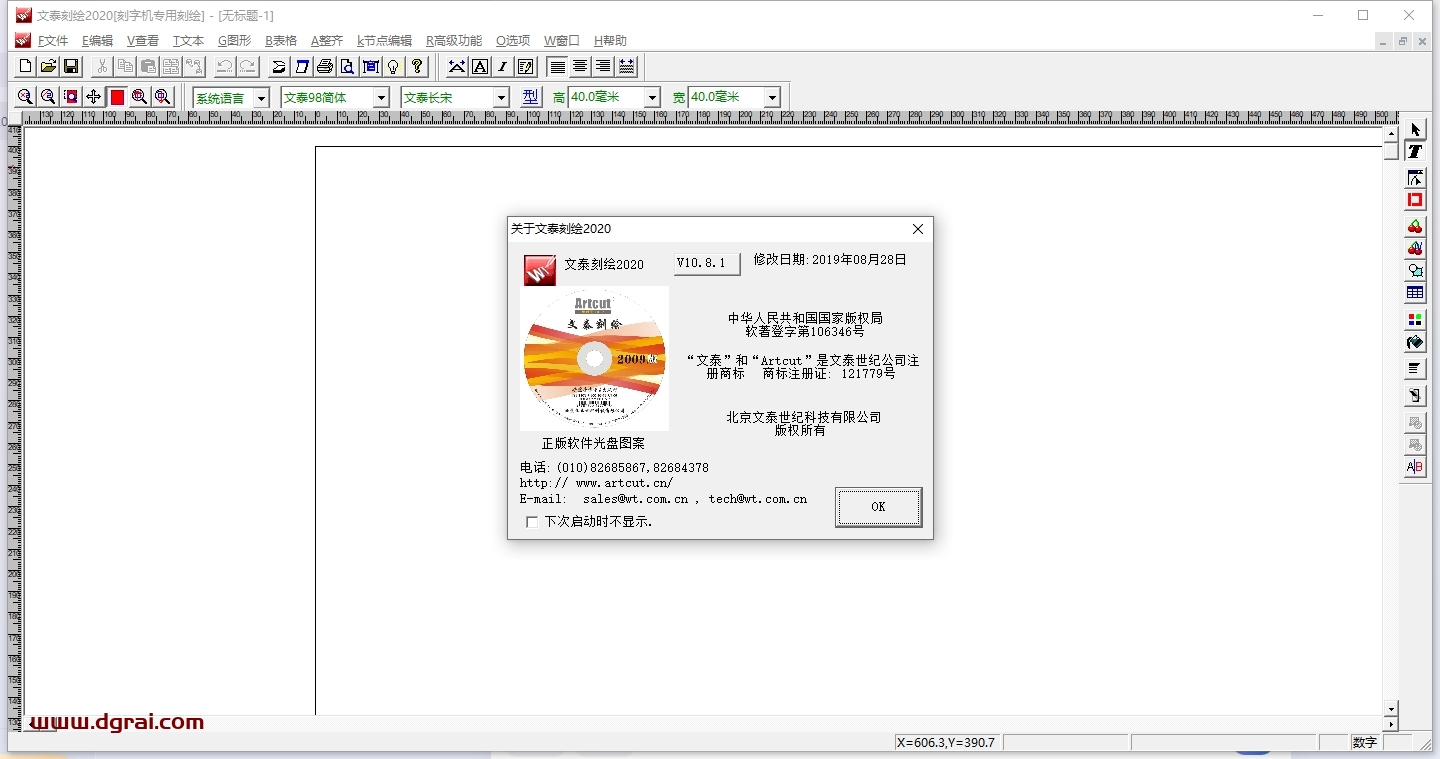Click the paint bucket fill icon
1440x759 pixels.
(1415, 342)
